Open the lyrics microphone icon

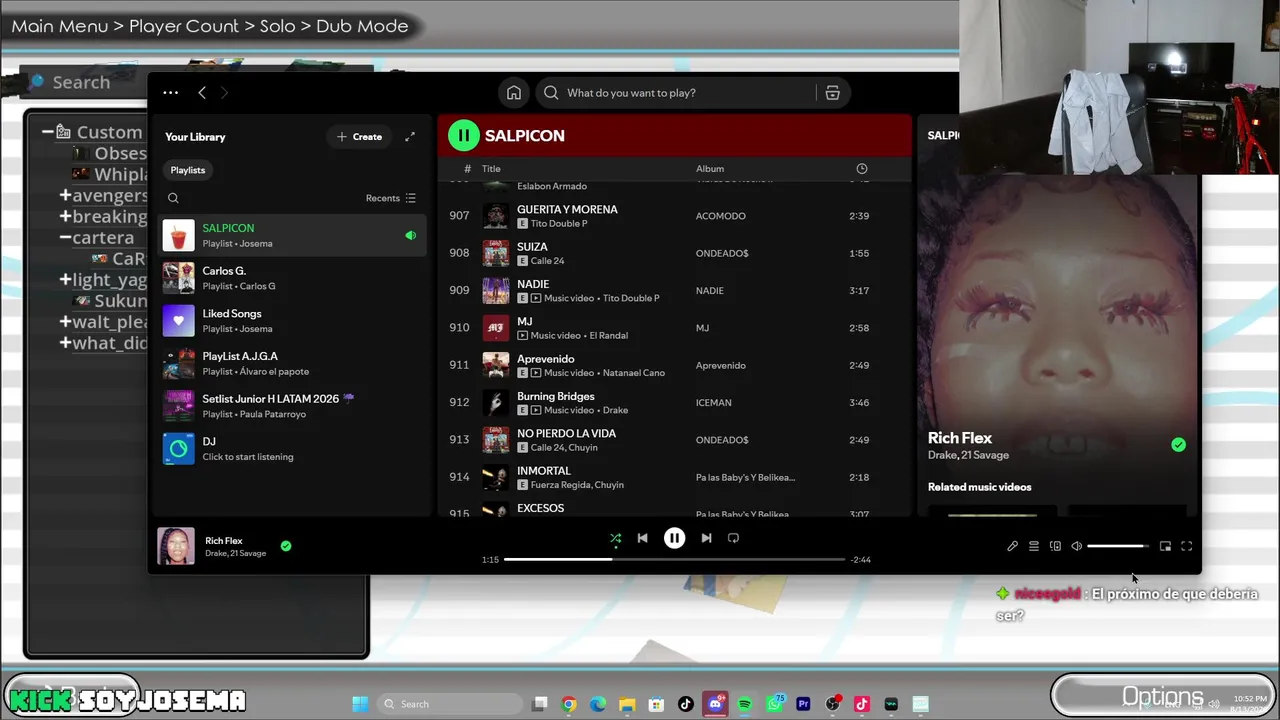1012,546
